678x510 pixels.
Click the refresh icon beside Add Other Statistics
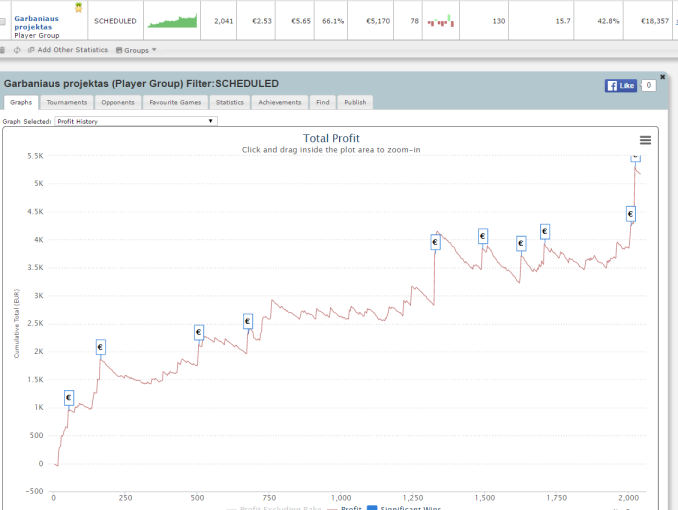[x=17, y=50]
